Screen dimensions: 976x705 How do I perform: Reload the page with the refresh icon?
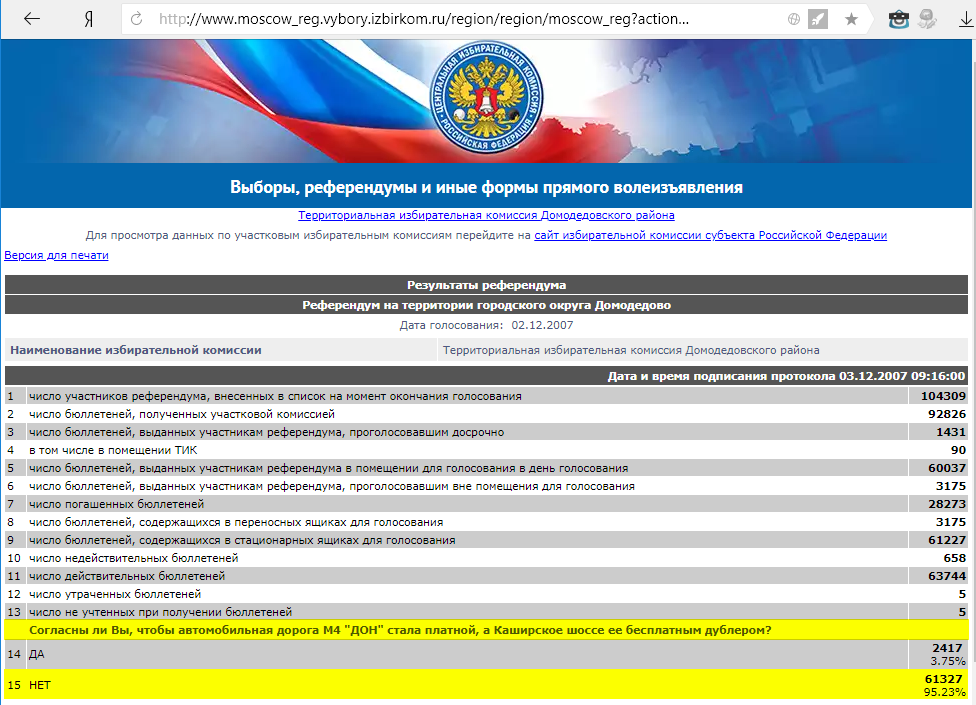[136, 19]
